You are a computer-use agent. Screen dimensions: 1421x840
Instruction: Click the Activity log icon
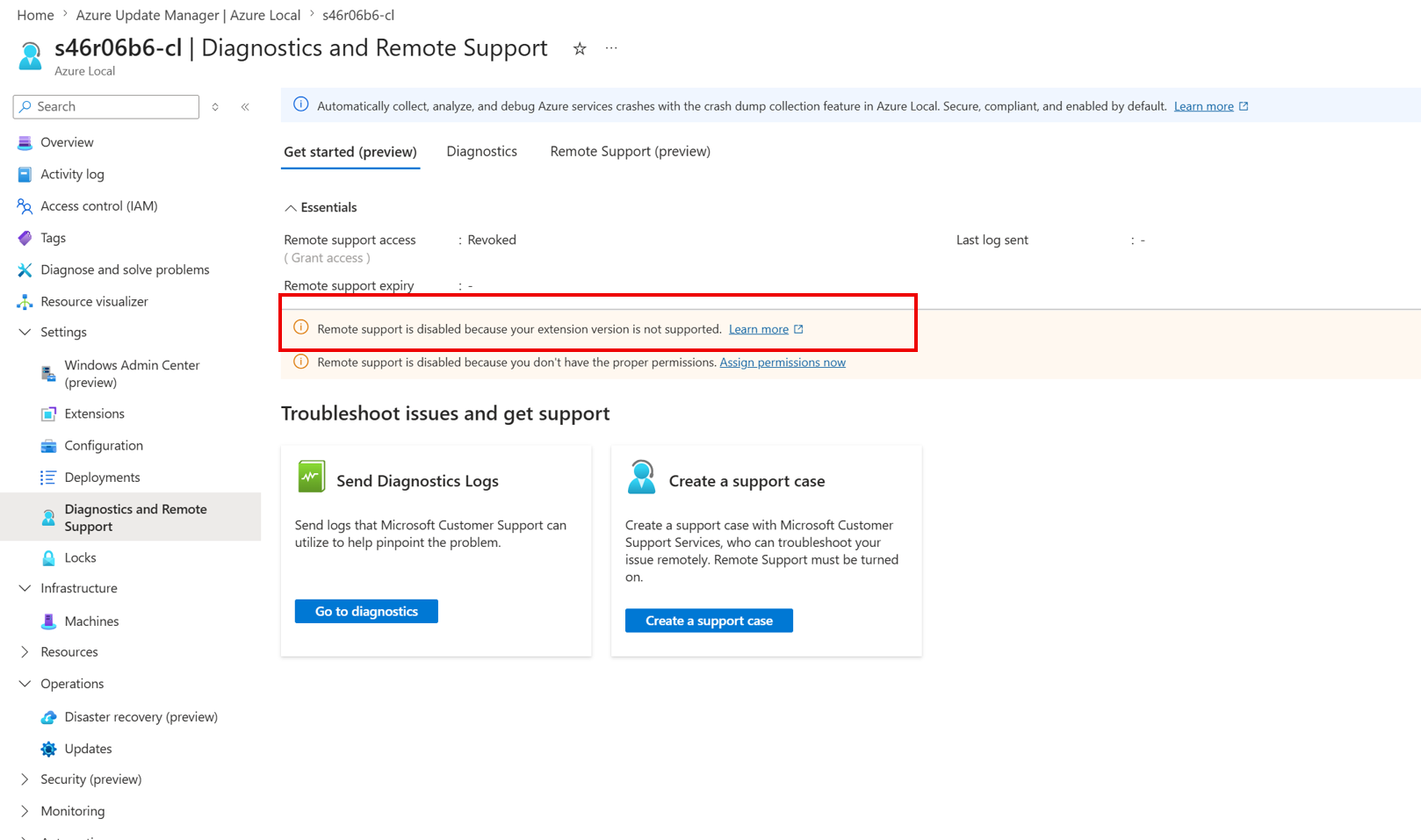click(25, 175)
